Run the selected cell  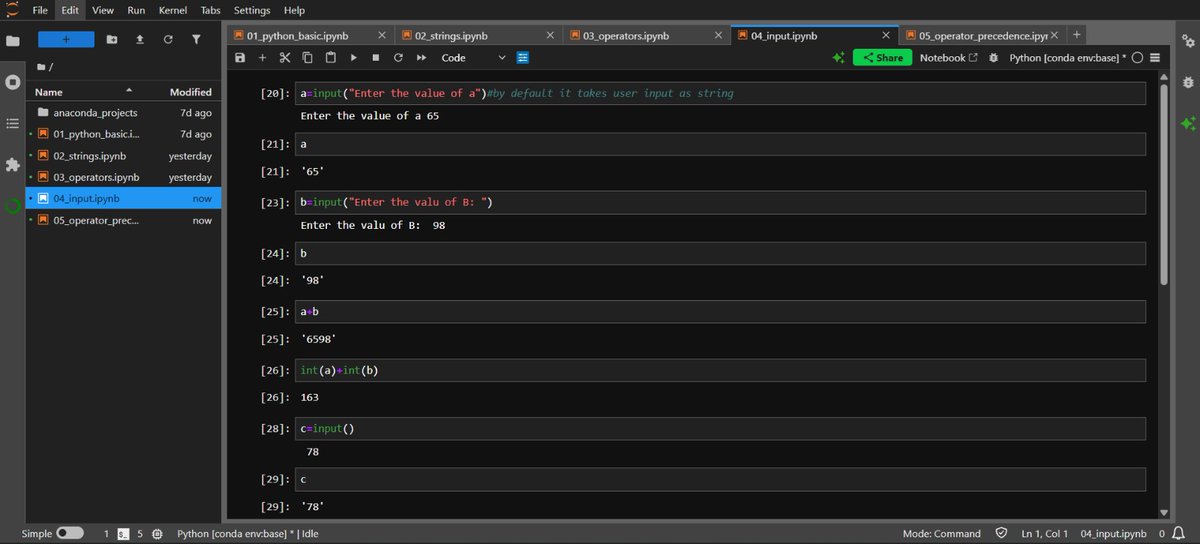353,58
